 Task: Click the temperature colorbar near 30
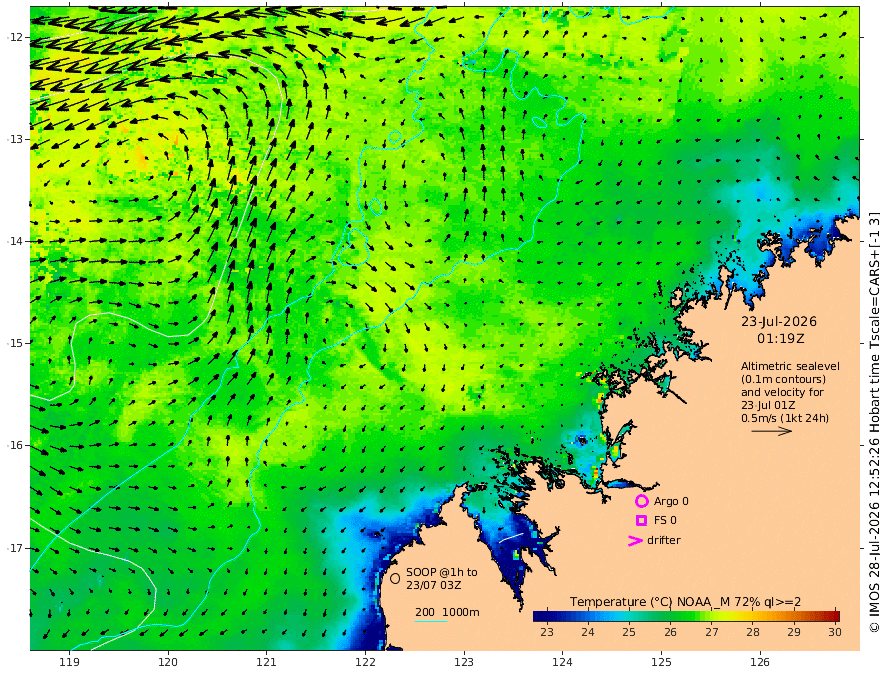pos(835,616)
